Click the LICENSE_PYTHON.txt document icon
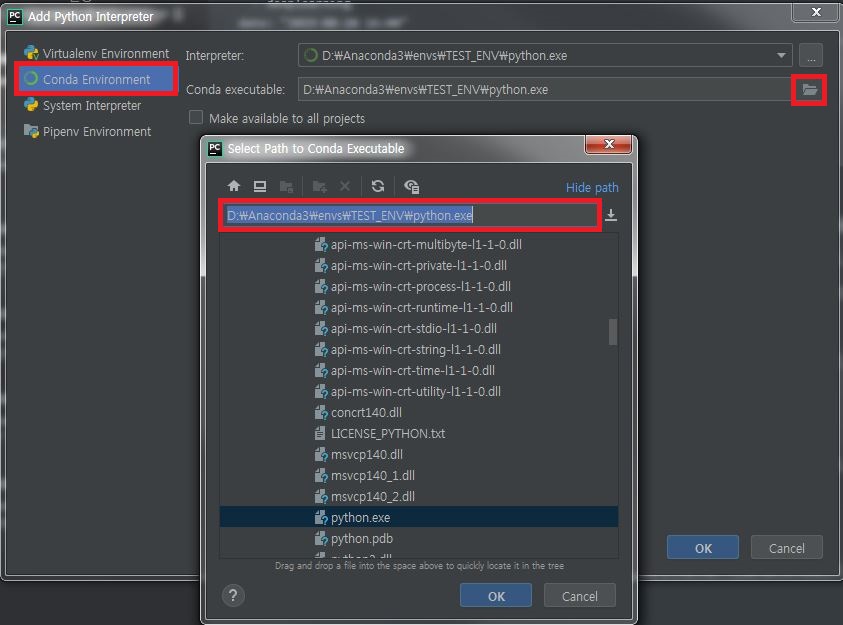843x625 pixels. click(320, 433)
